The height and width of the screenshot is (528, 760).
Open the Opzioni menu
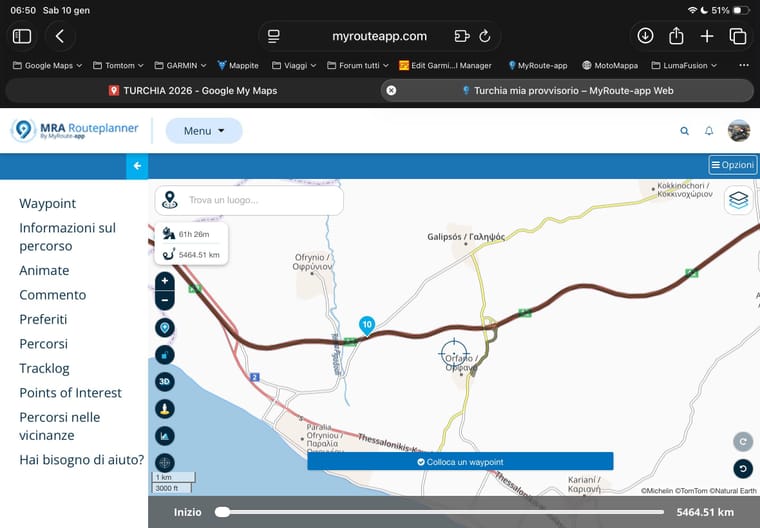click(x=732, y=165)
